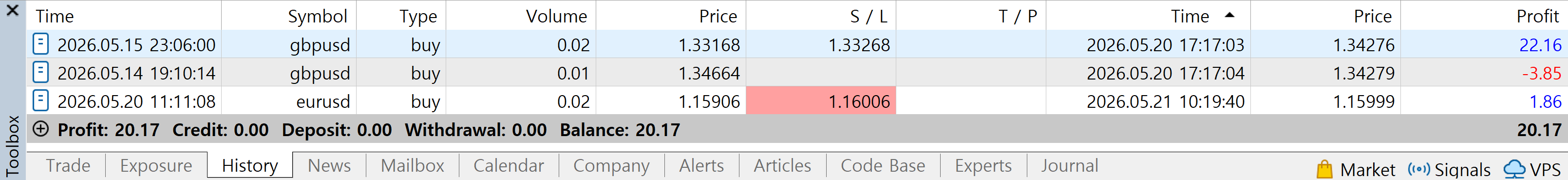The width and height of the screenshot is (1568, 180).
Task: Click the VPS link label
Action: click(x=1545, y=170)
